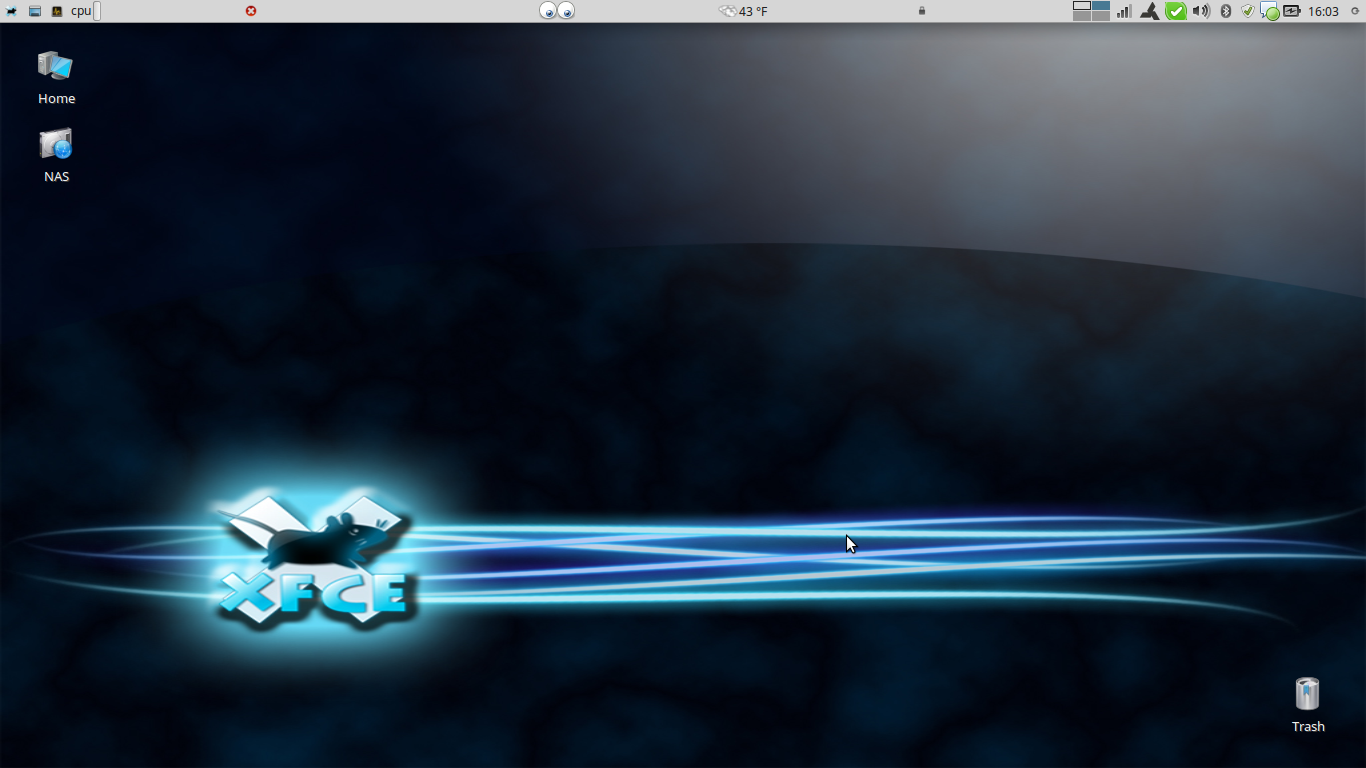Open the volume speaker icon
1366x768 pixels.
click(x=1201, y=11)
